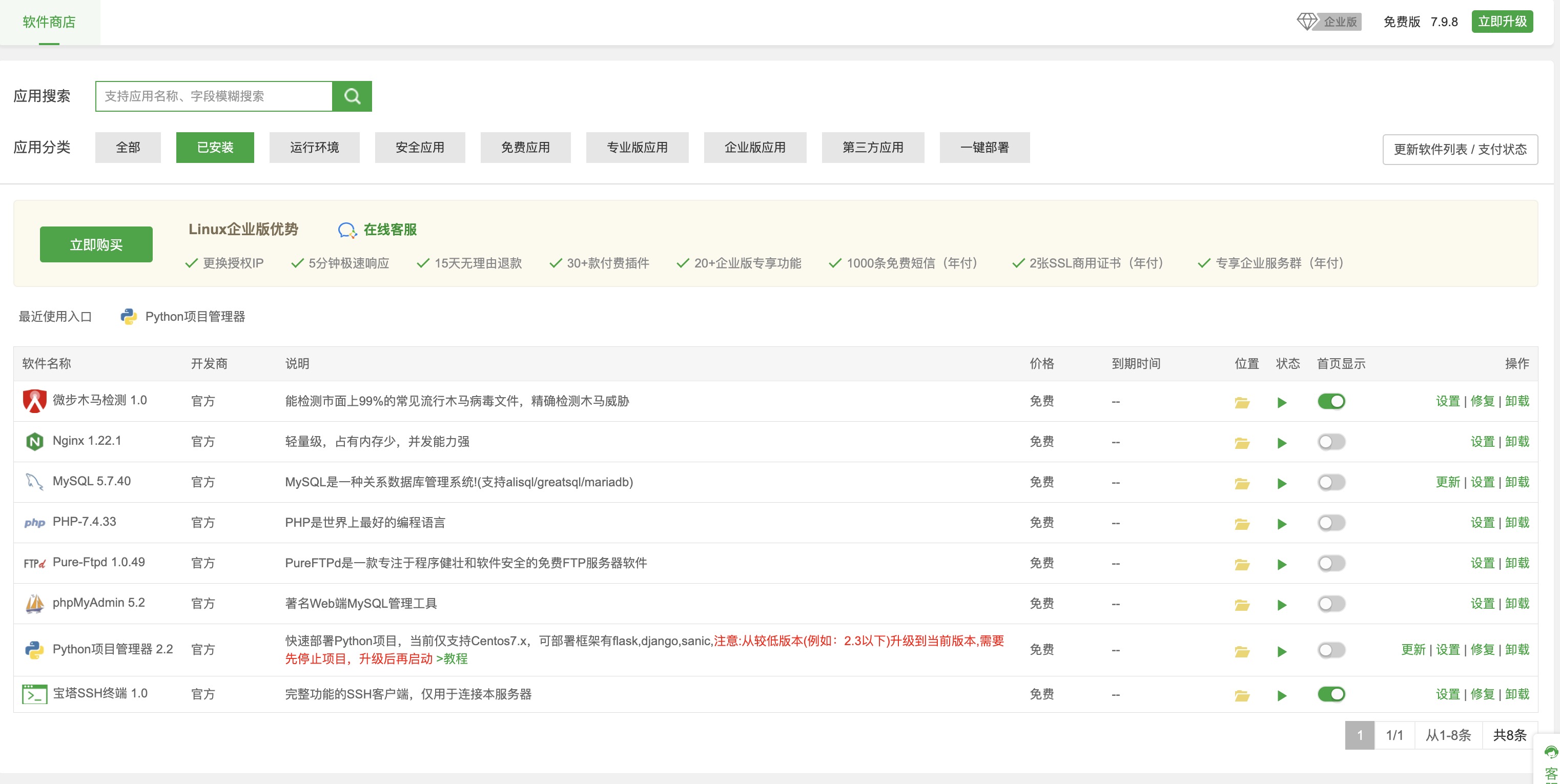Open recent entry Python项目管理器
Image resolution: width=1560 pixels, height=784 pixels.
182,317
